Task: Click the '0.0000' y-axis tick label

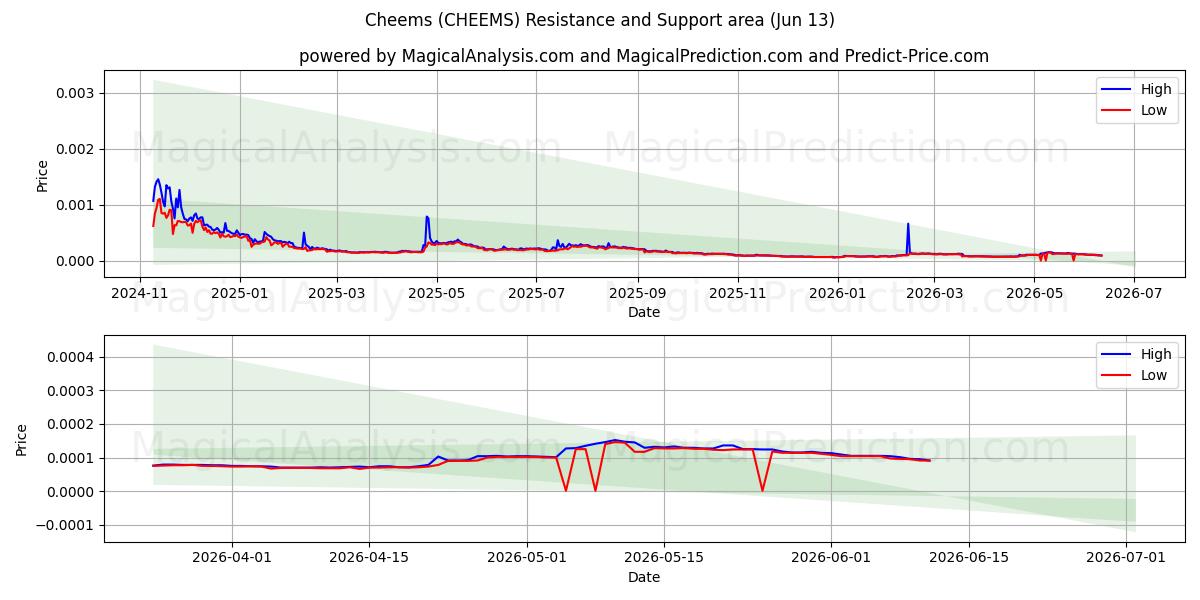Action: pos(71,492)
